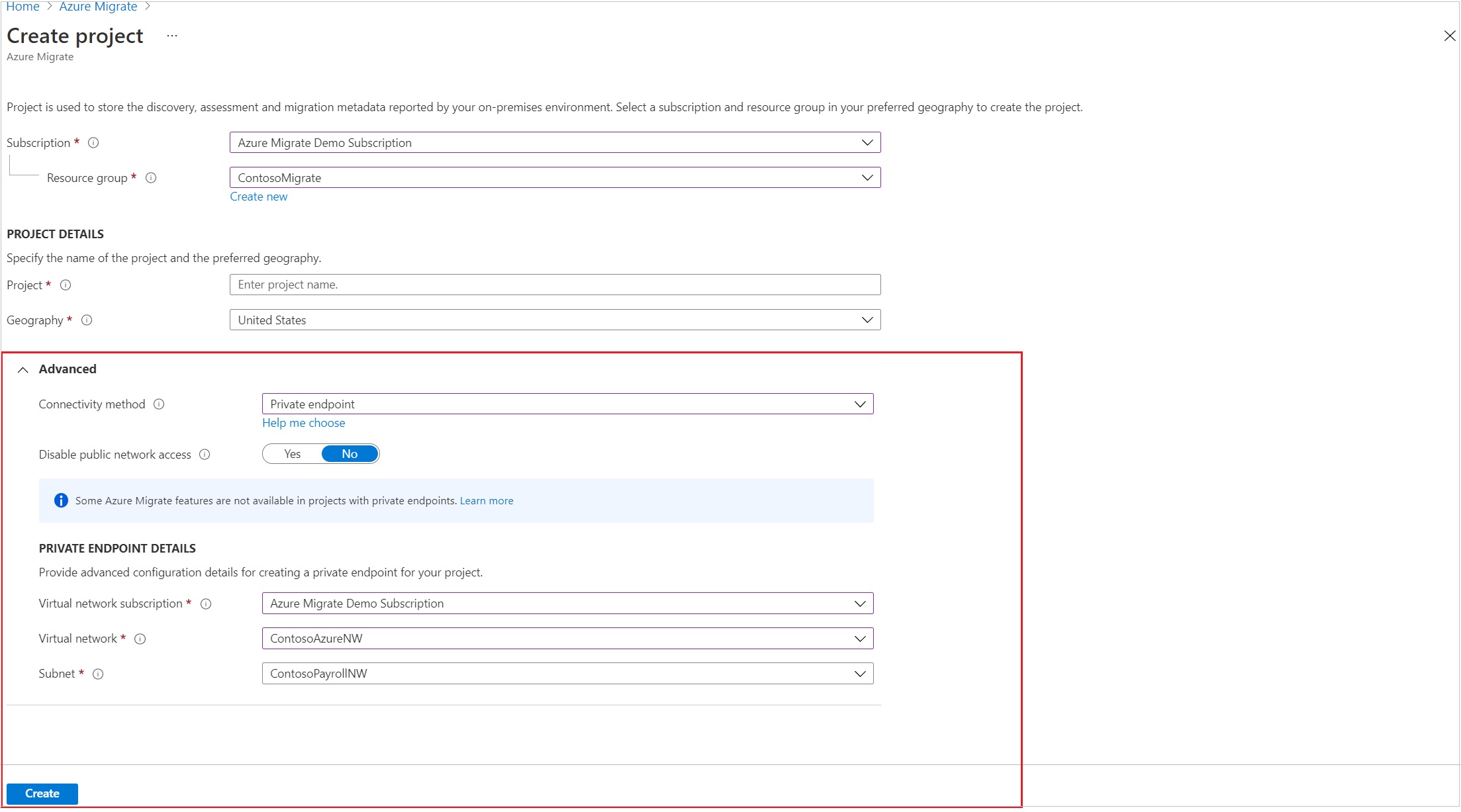Click Virtual network subscription info icon

[206, 604]
